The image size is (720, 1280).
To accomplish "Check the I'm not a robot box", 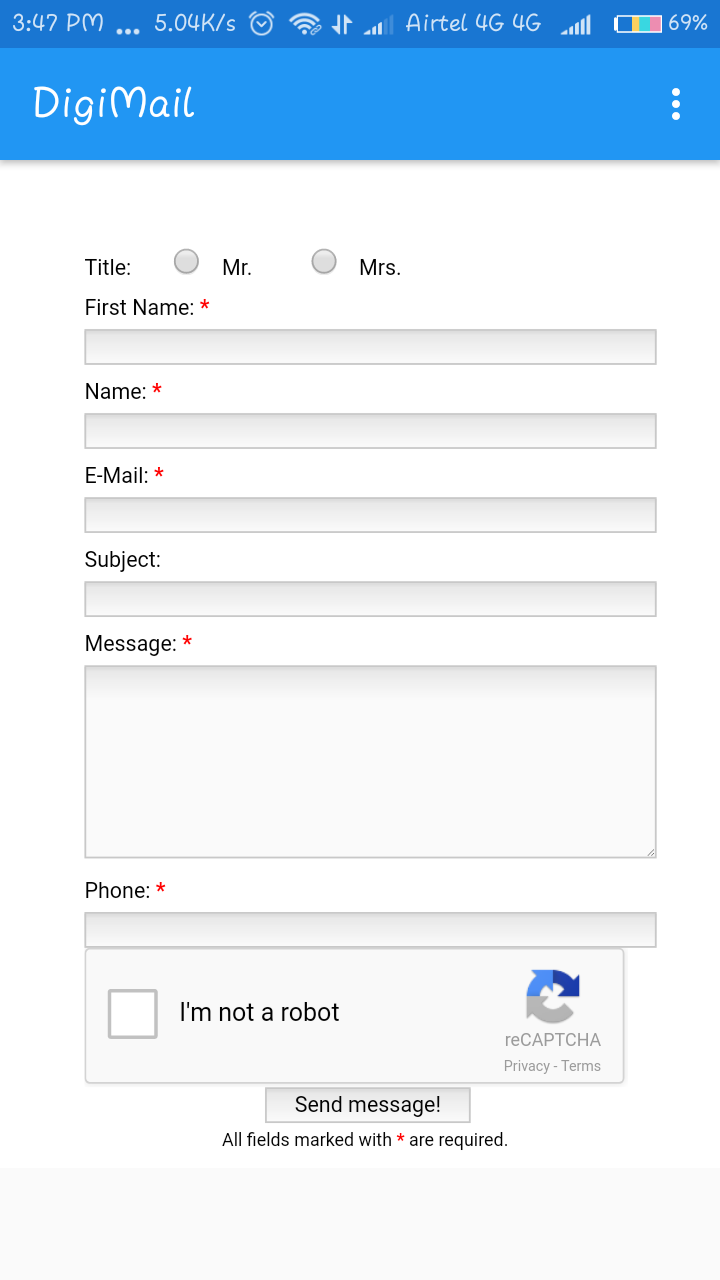I will click(132, 1013).
